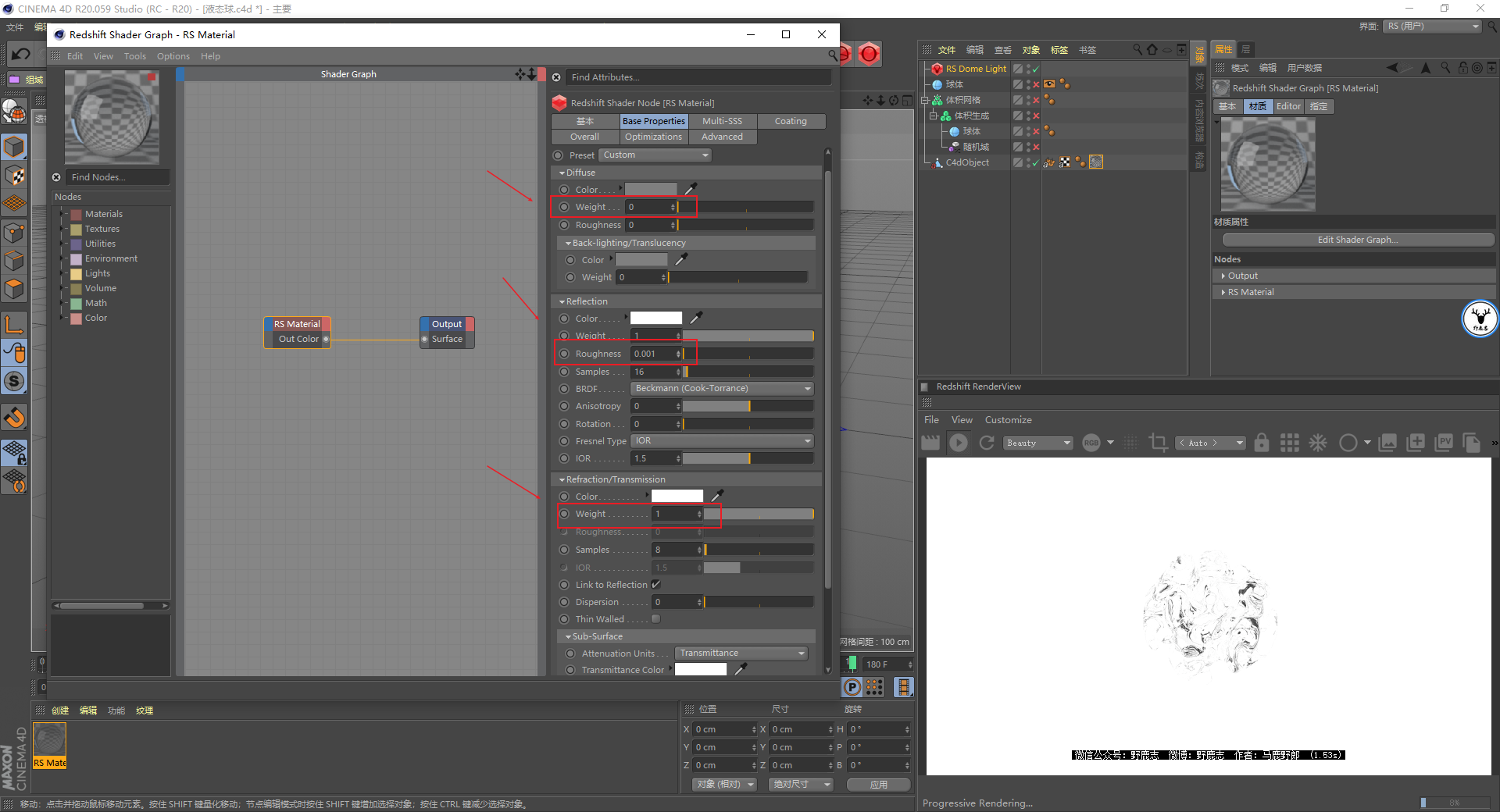Click the undo arrow in main toolbar
The height and width of the screenshot is (812, 1500).
[x=20, y=54]
